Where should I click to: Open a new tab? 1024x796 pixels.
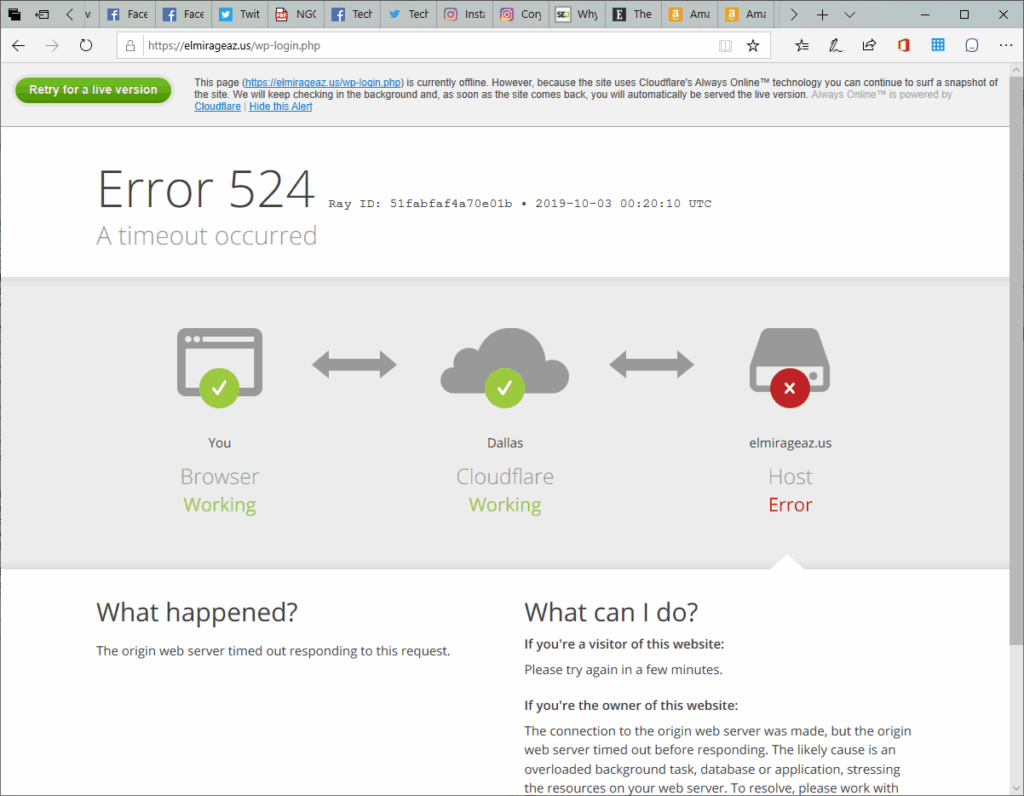coord(822,14)
